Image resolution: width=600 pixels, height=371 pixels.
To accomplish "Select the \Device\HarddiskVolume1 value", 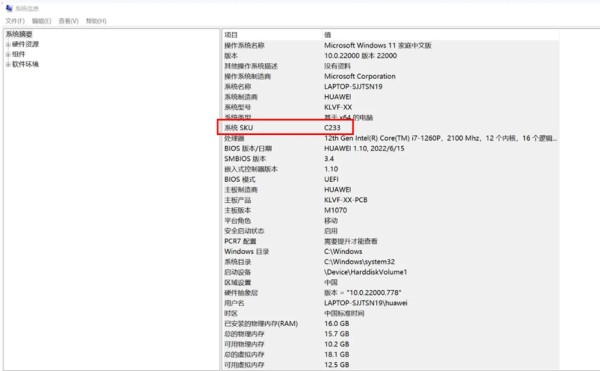I will [365, 272].
